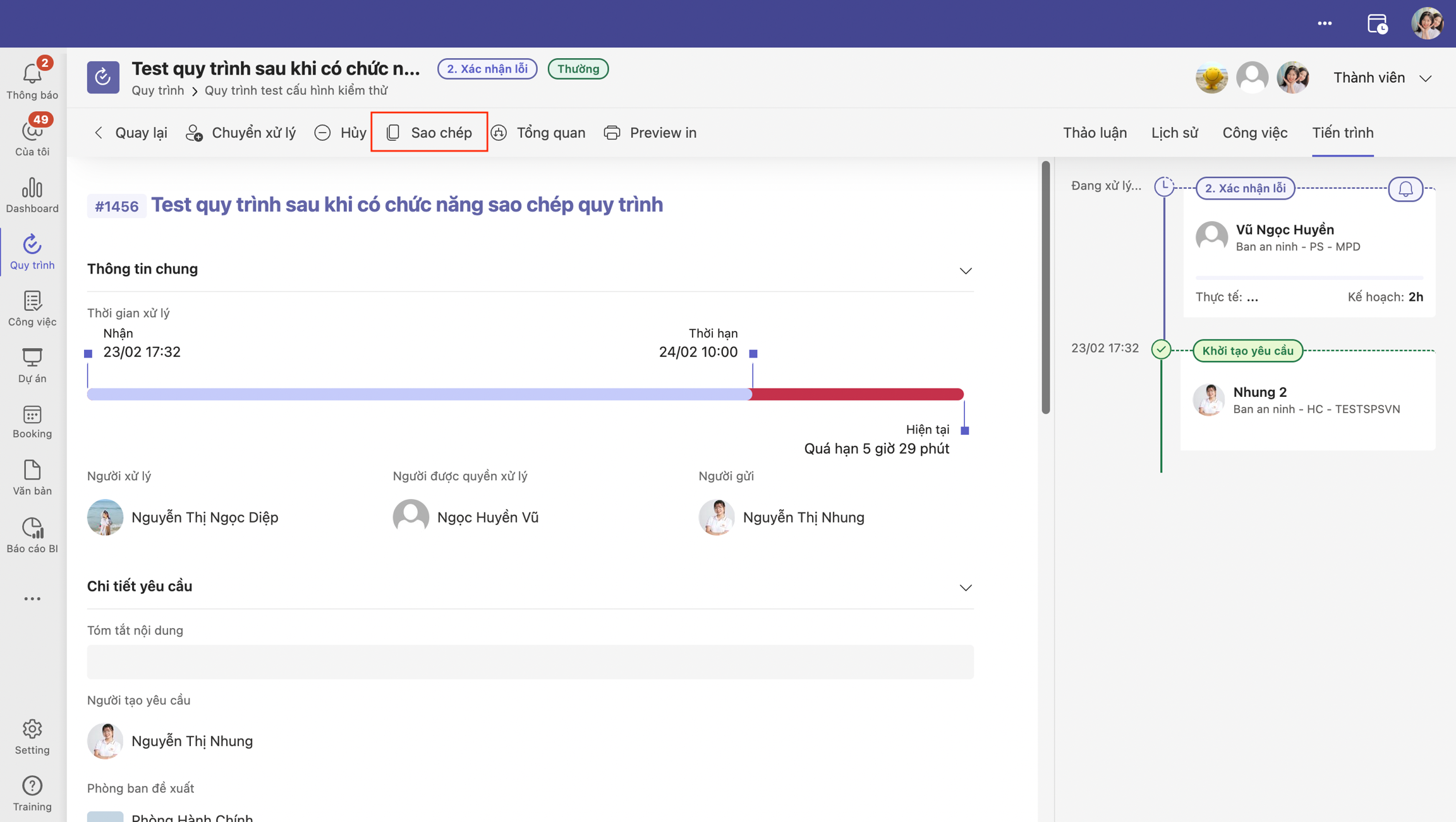Collapse the Chi tiết yêu cầu section
This screenshot has height=822, width=1456.
click(965, 588)
